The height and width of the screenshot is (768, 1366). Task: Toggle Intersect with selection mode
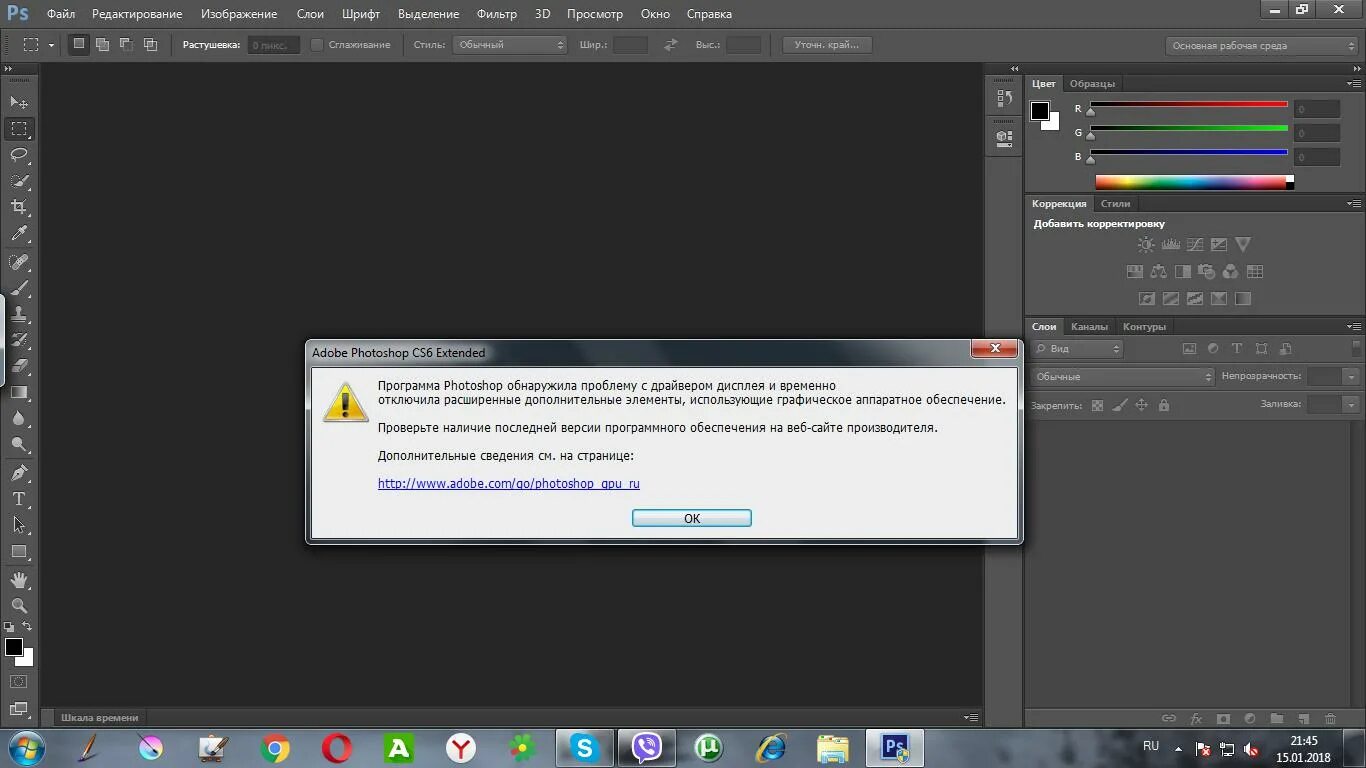pos(150,44)
